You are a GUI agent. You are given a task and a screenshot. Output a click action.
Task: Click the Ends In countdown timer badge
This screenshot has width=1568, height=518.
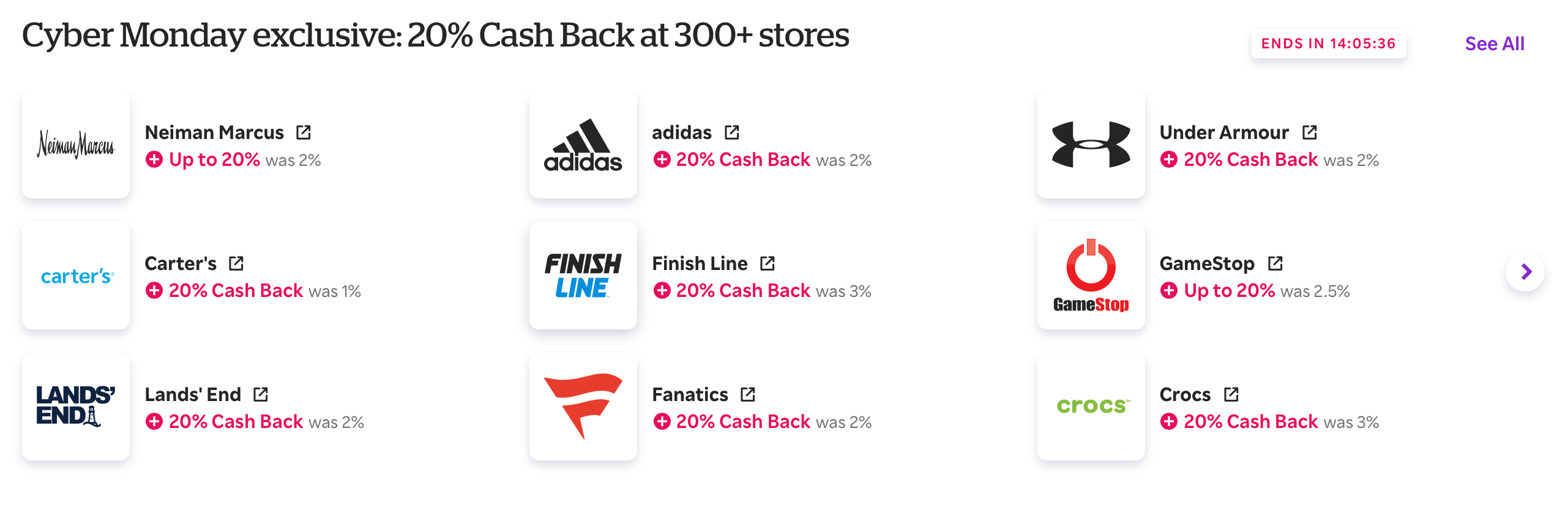[x=1329, y=43]
